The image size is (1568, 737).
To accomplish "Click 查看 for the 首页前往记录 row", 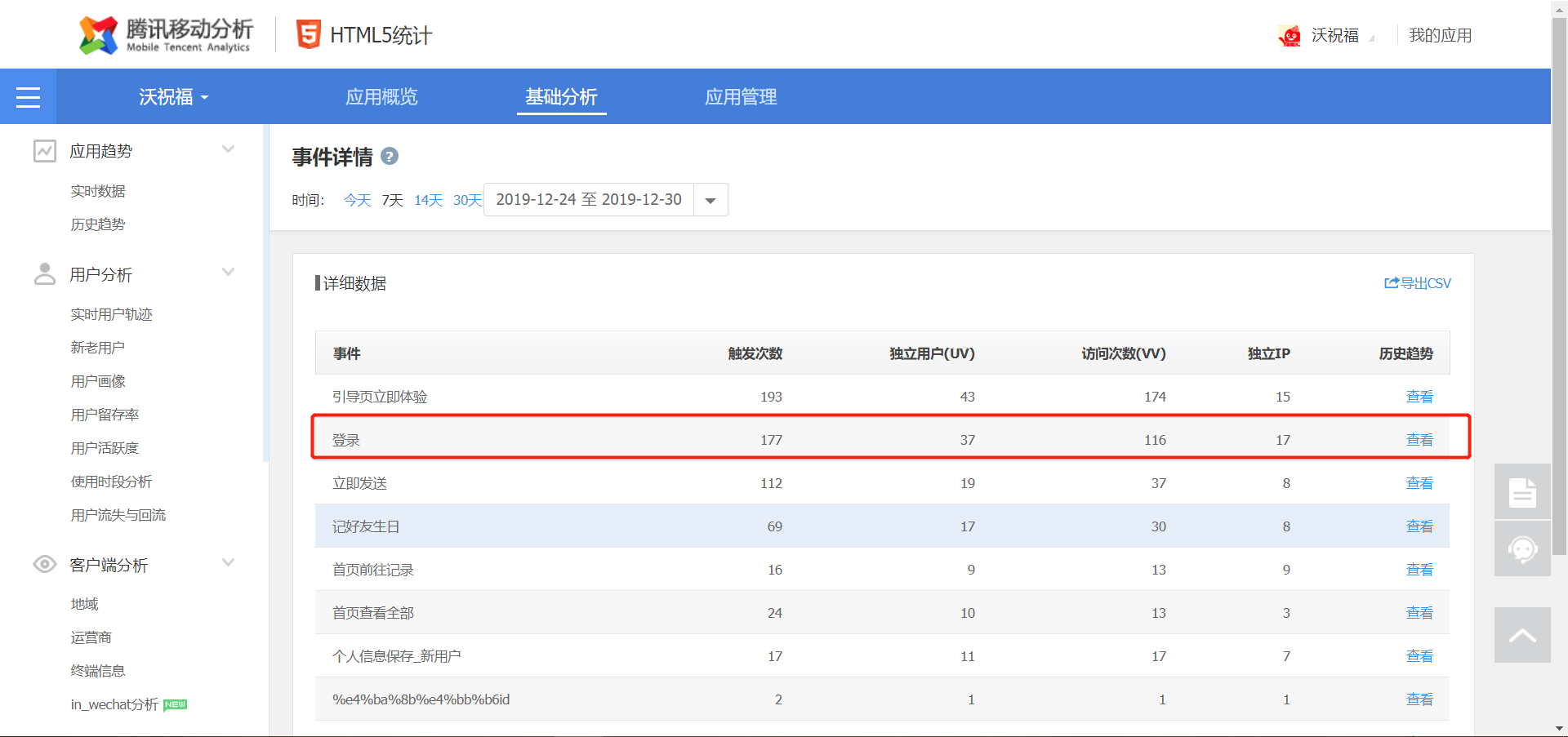I will [x=1419, y=570].
